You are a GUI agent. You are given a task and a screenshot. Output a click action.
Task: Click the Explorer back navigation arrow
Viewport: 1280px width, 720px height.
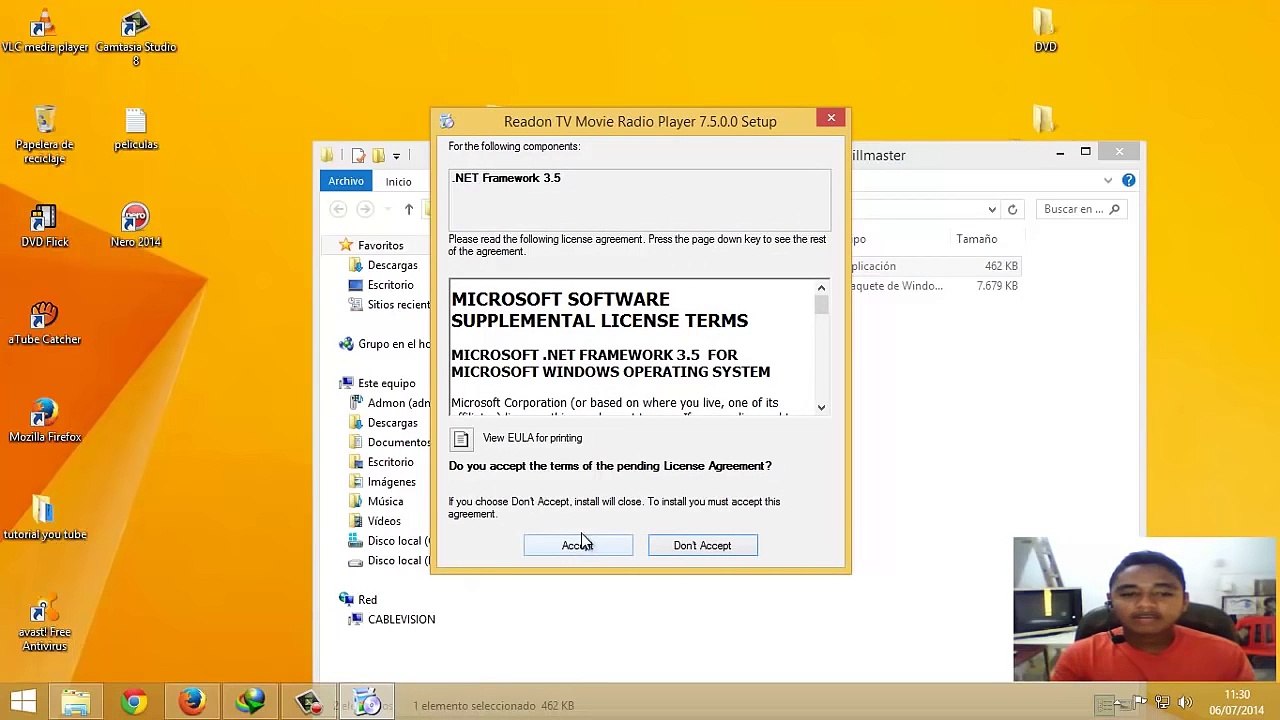[x=338, y=209]
